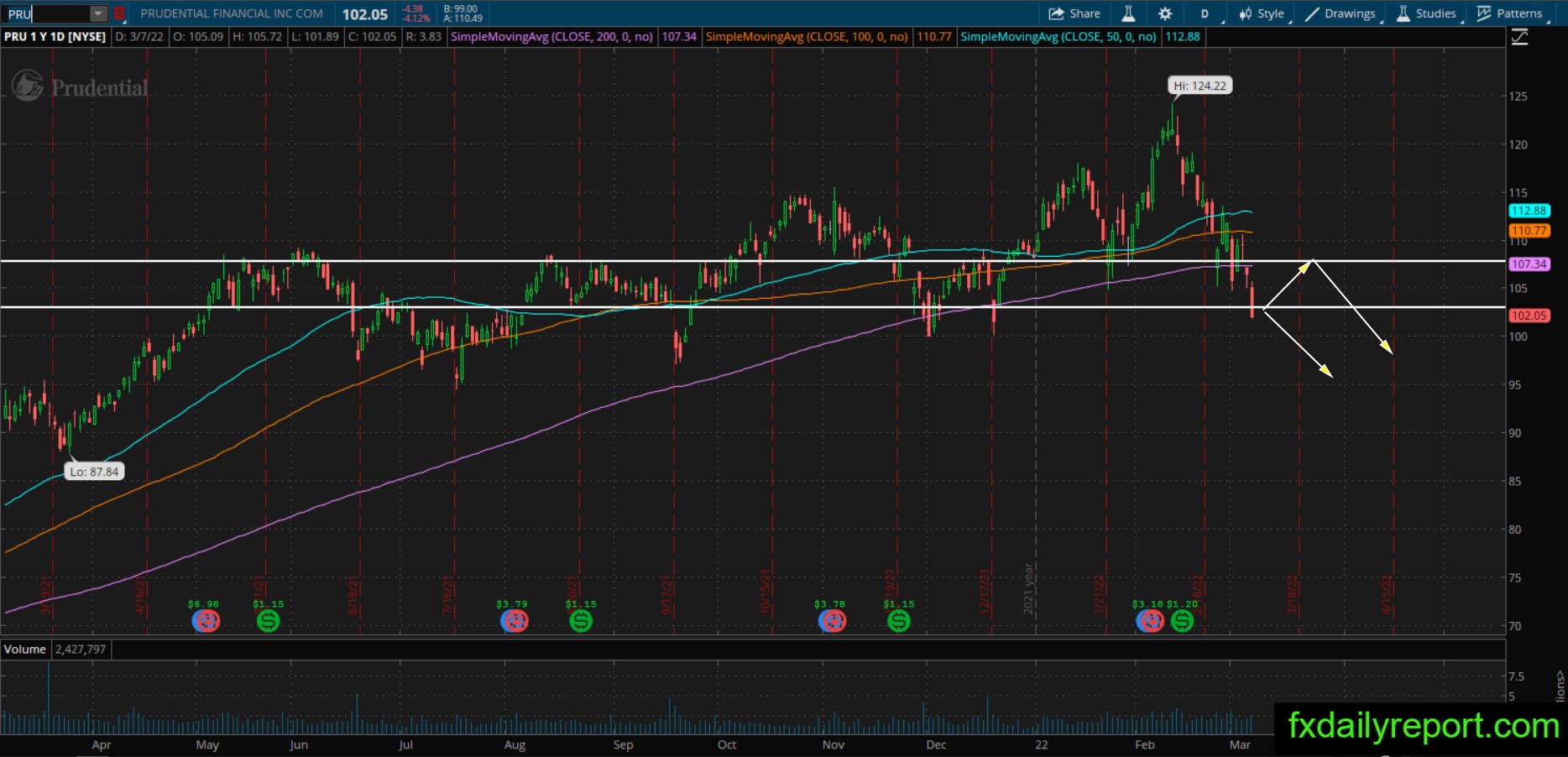Screen dimensions: 1568x757
Task: Click the Feb label on the time axis
Action: point(1145,745)
